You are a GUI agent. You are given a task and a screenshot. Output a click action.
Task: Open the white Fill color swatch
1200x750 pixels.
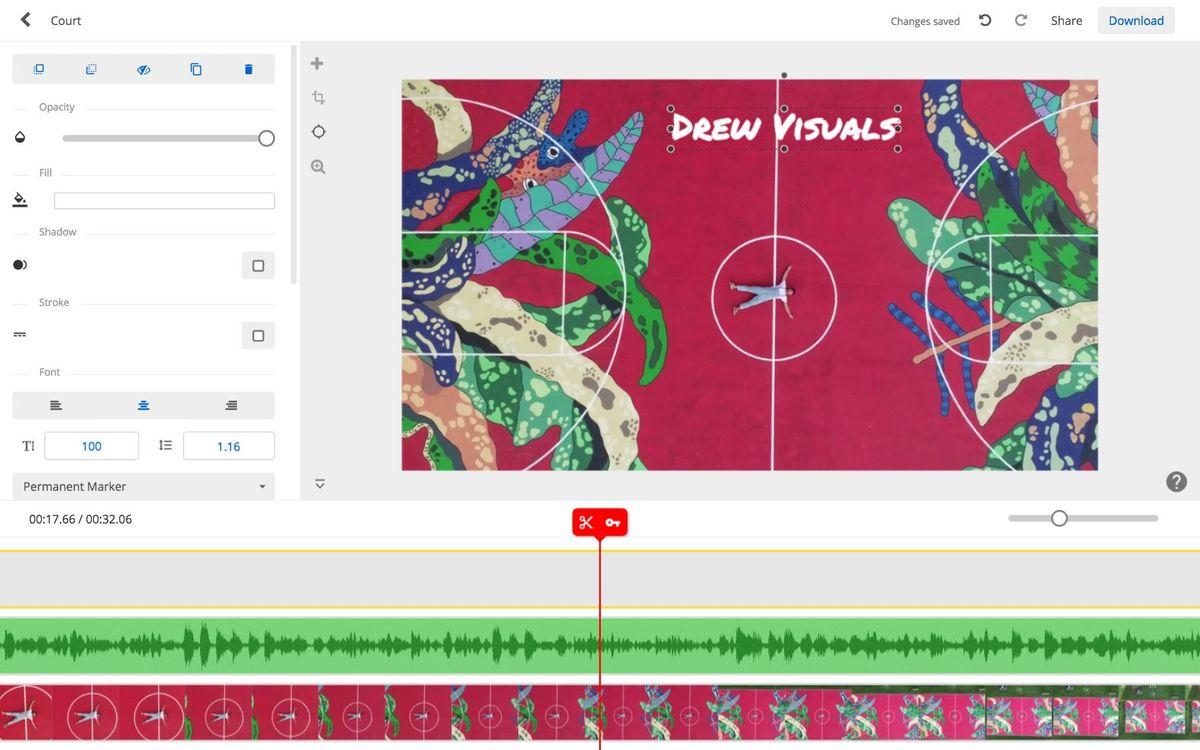(x=164, y=201)
